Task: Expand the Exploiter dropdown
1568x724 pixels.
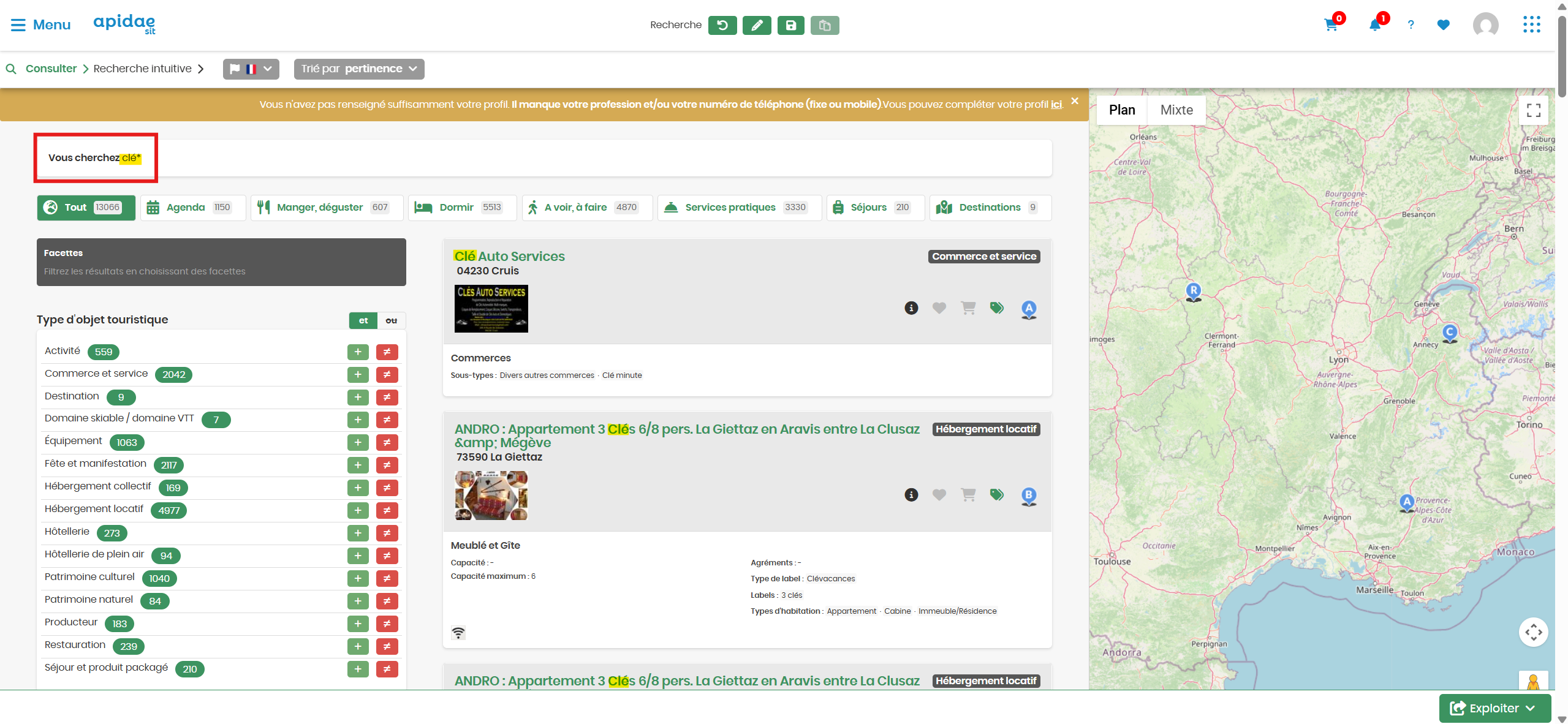Action: (x=1494, y=708)
